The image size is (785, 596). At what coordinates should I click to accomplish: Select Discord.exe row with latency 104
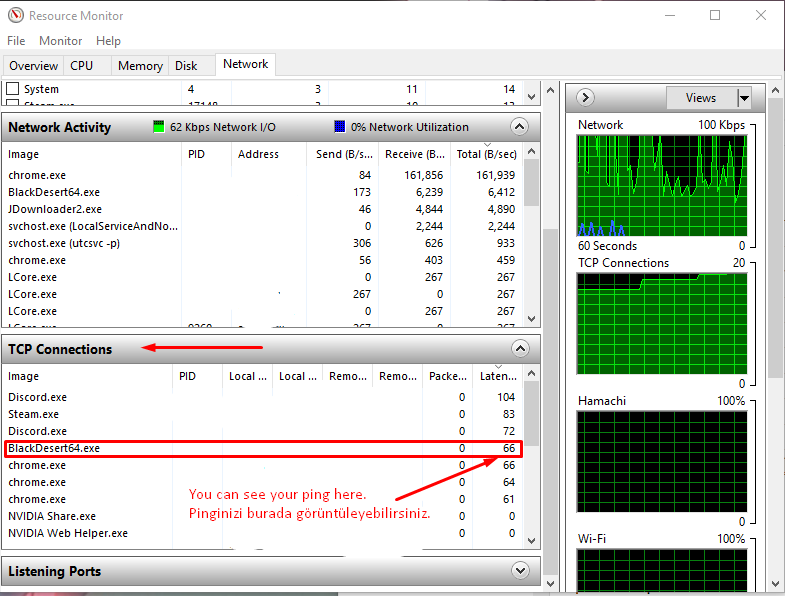262,397
